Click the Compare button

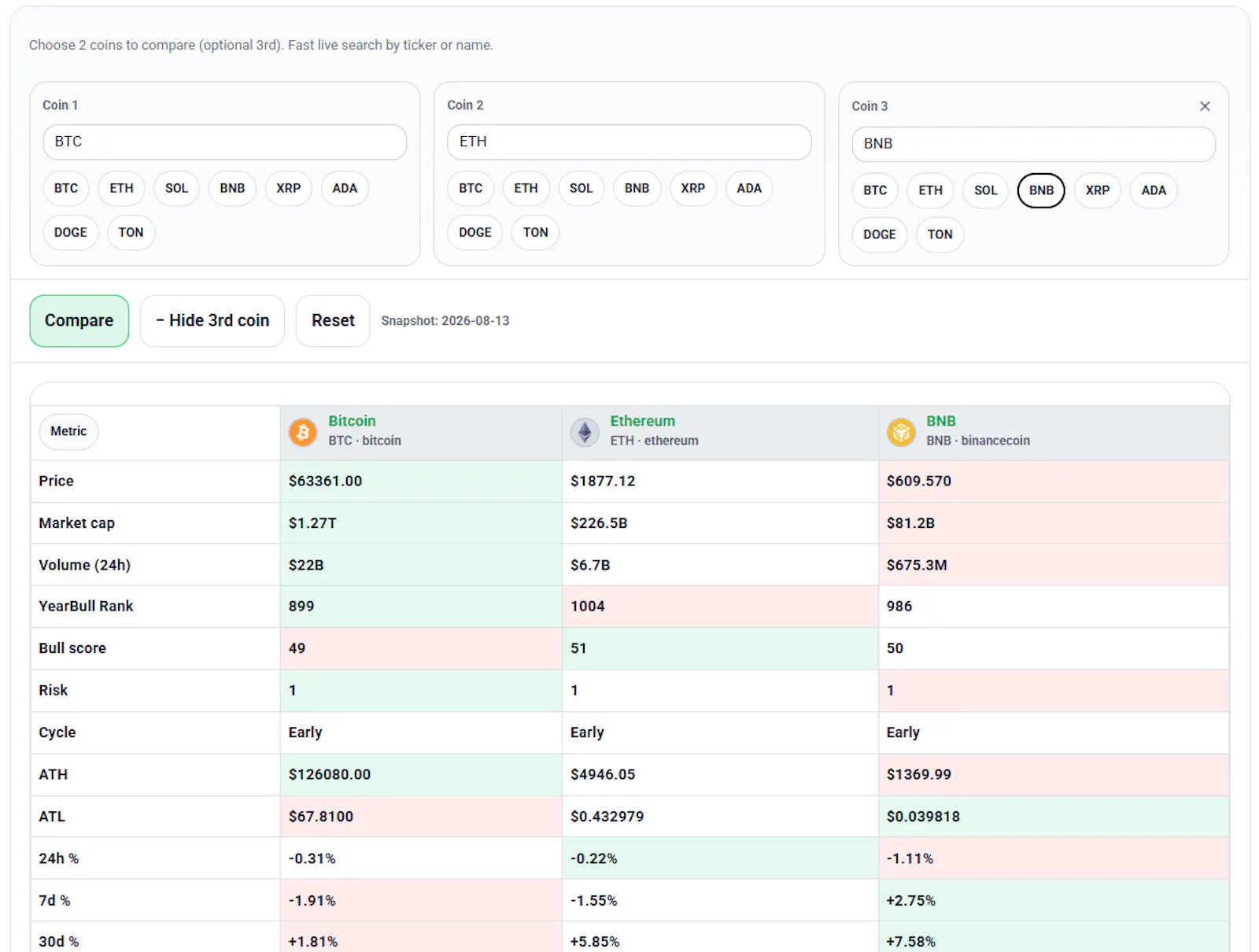[x=79, y=321]
